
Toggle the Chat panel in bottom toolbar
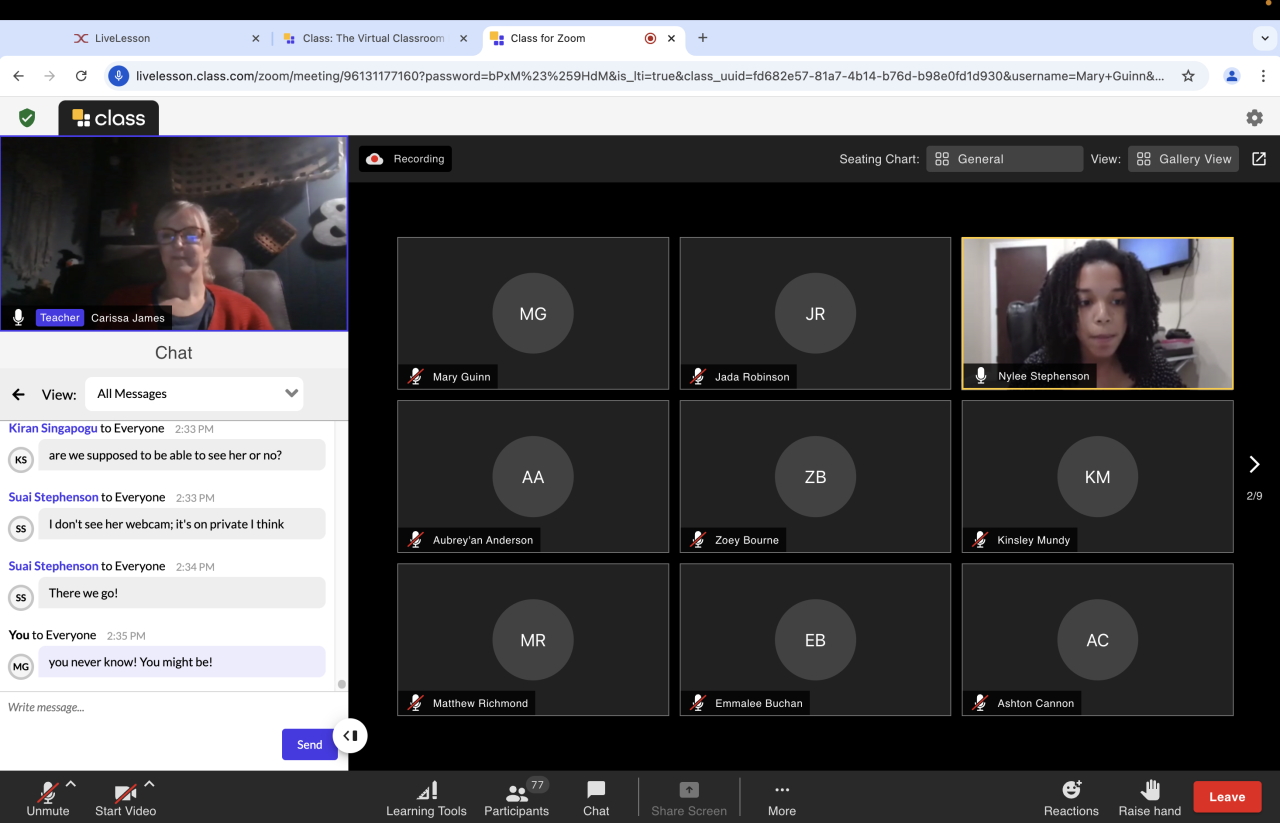(x=596, y=798)
